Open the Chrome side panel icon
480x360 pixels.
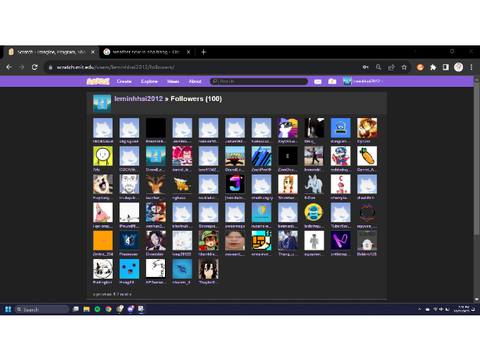pos(446,67)
